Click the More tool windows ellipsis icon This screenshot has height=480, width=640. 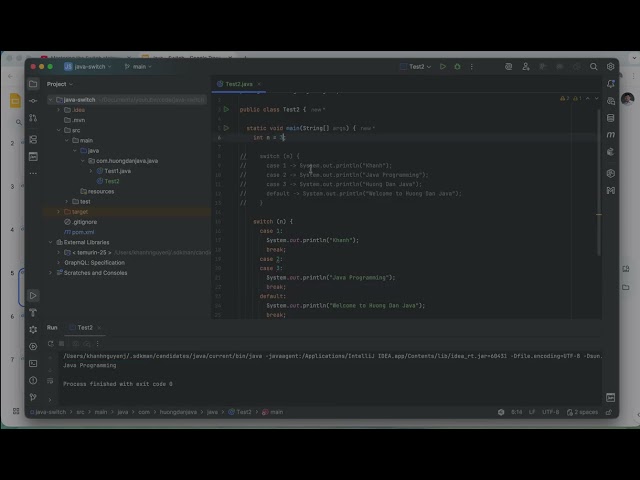tap(33, 173)
